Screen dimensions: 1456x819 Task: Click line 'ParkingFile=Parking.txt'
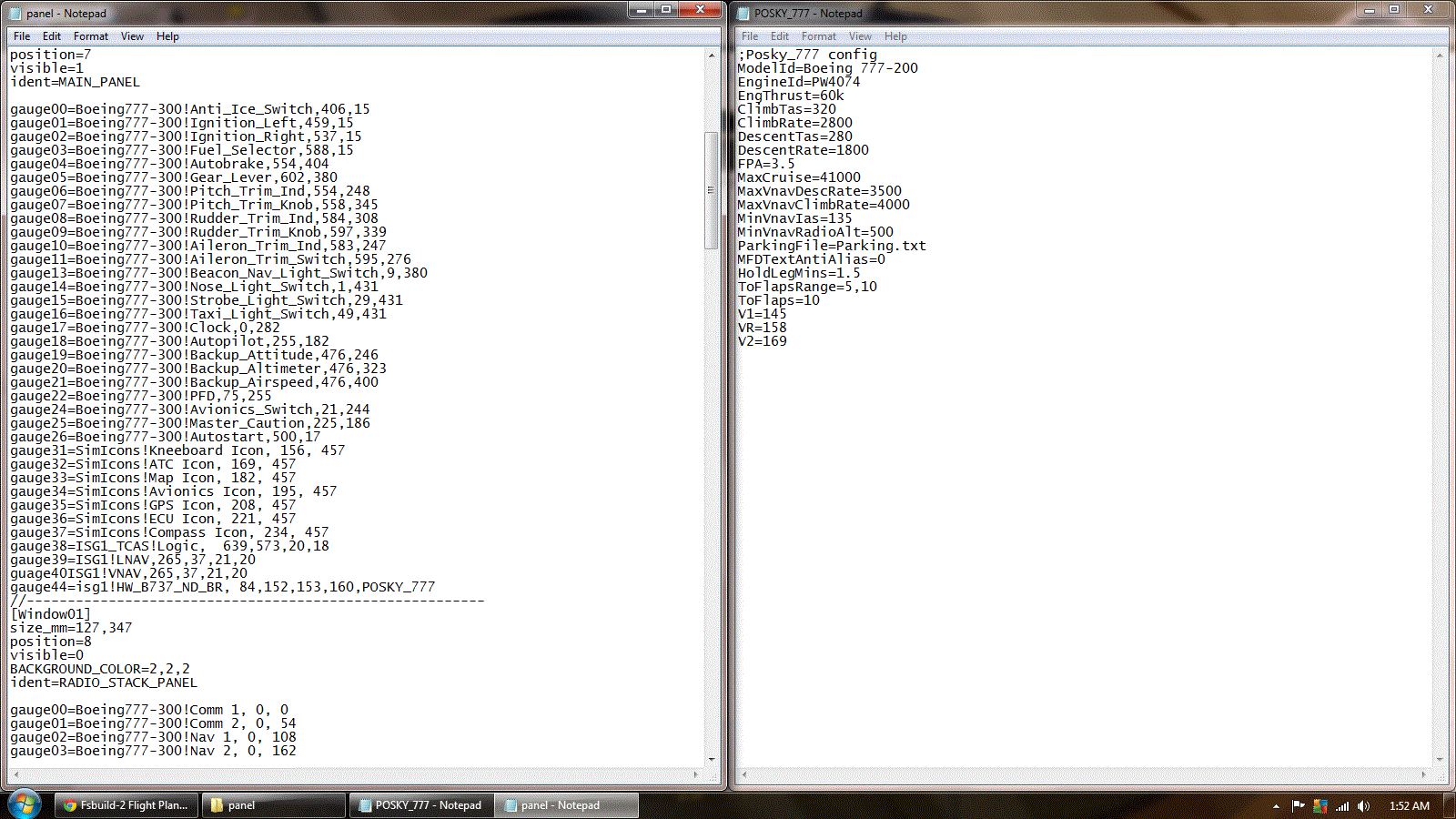(832, 246)
